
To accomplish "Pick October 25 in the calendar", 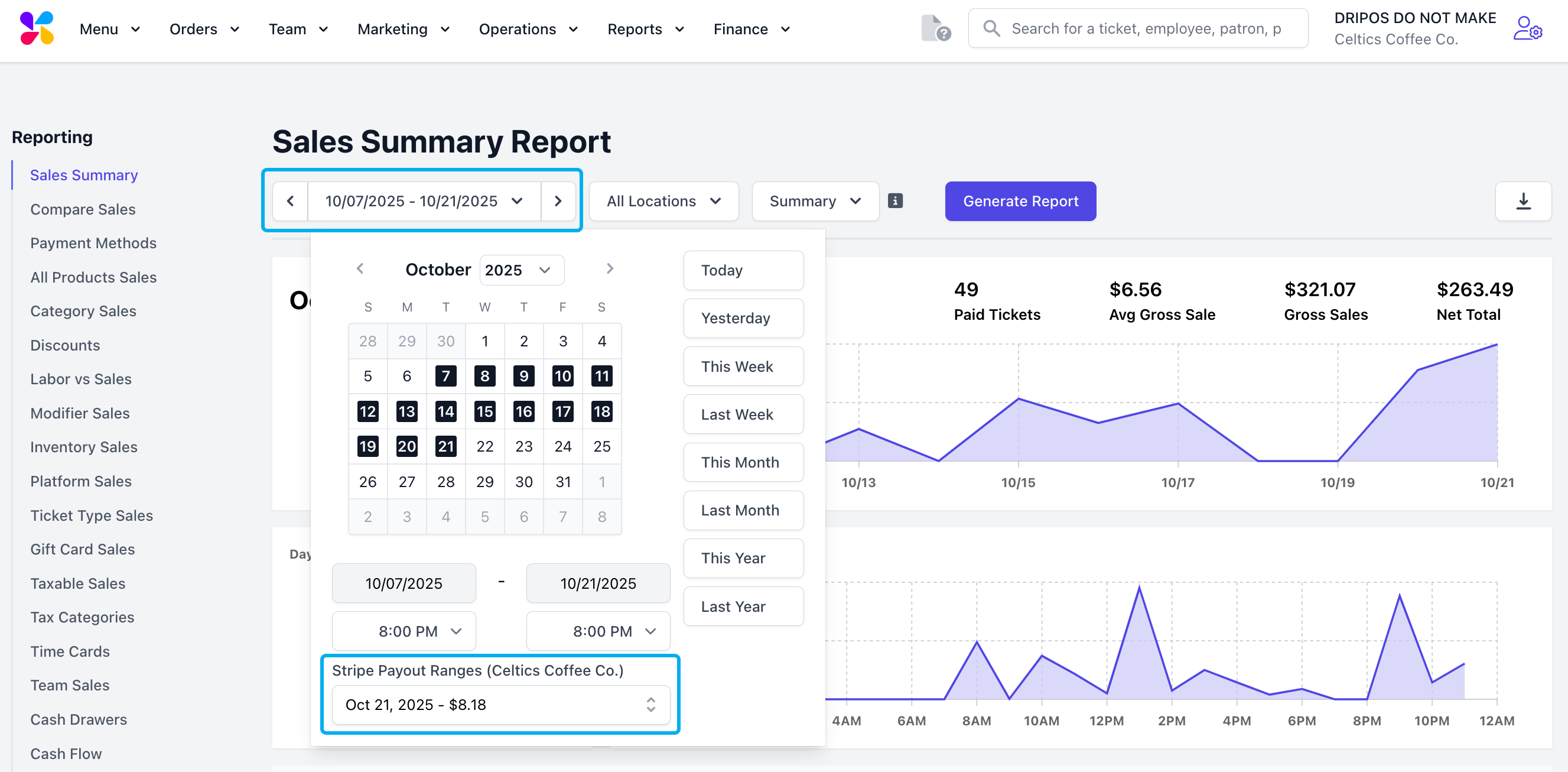I will tap(601, 446).
